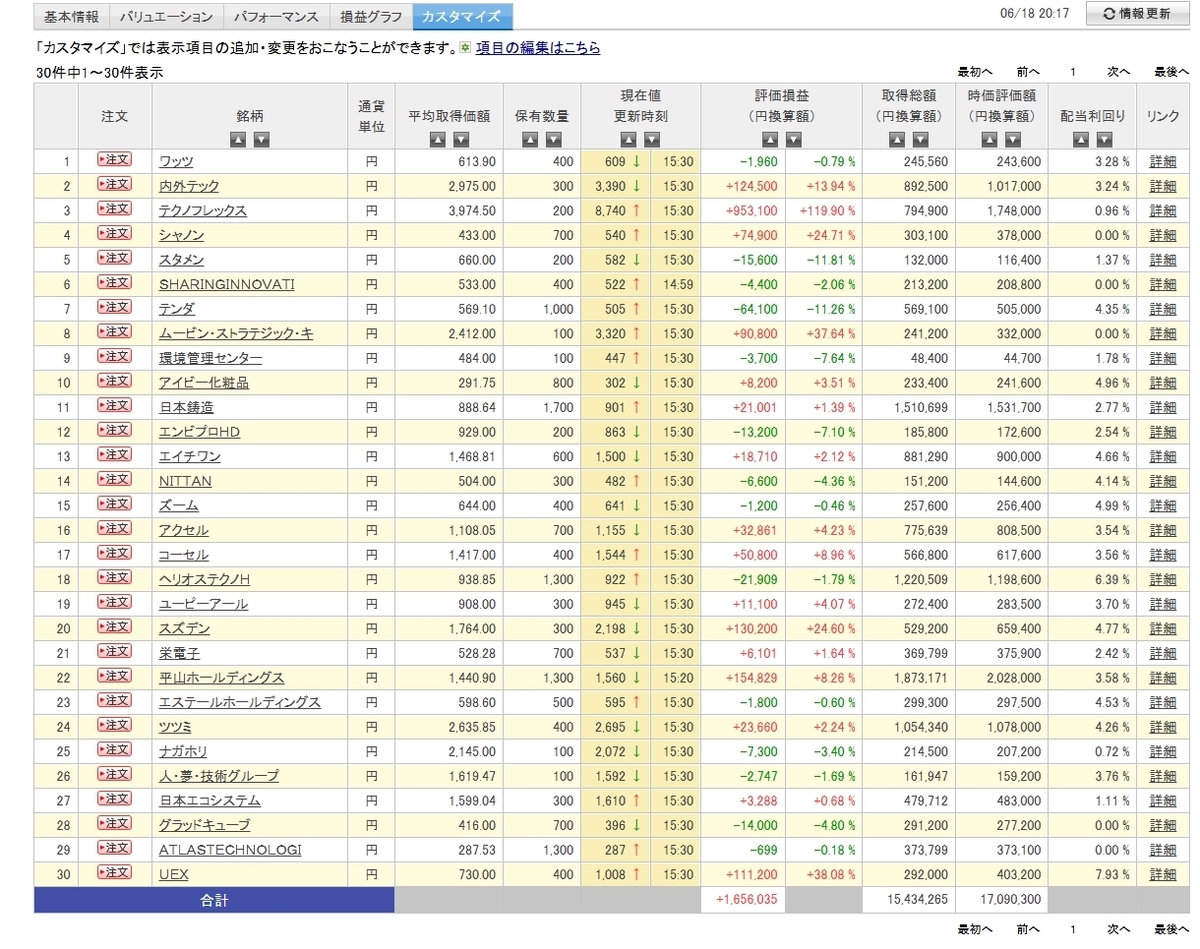This screenshot has height=949, width=1200.
Task: Go to 次へ in top pagination
Action: (x=1118, y=72)
